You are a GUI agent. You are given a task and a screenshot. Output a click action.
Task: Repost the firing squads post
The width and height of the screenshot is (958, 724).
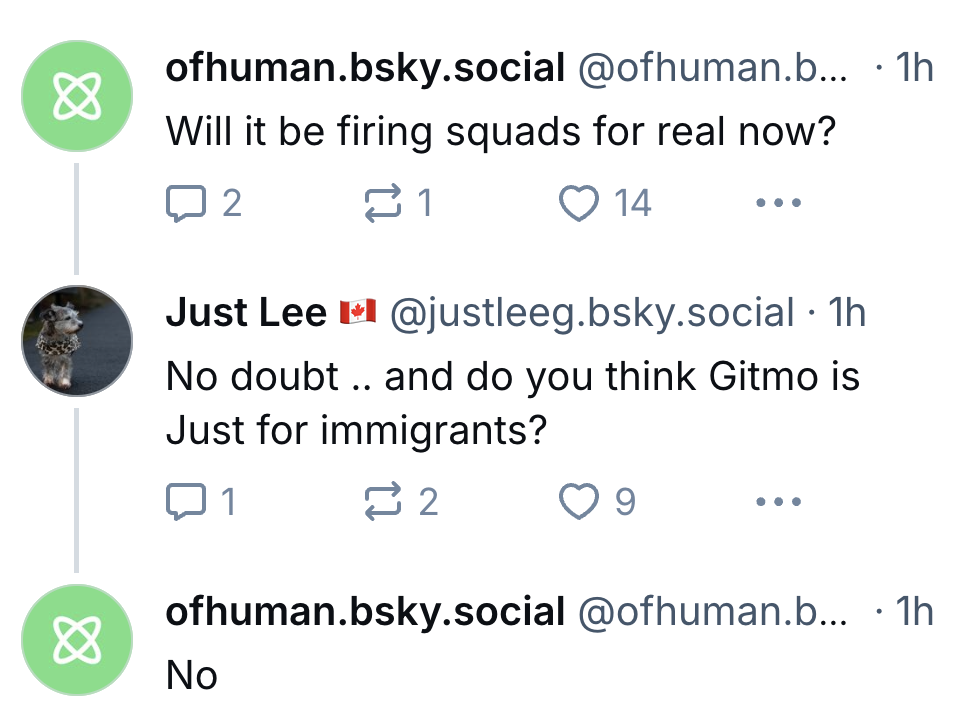click(x=378, y=204)
